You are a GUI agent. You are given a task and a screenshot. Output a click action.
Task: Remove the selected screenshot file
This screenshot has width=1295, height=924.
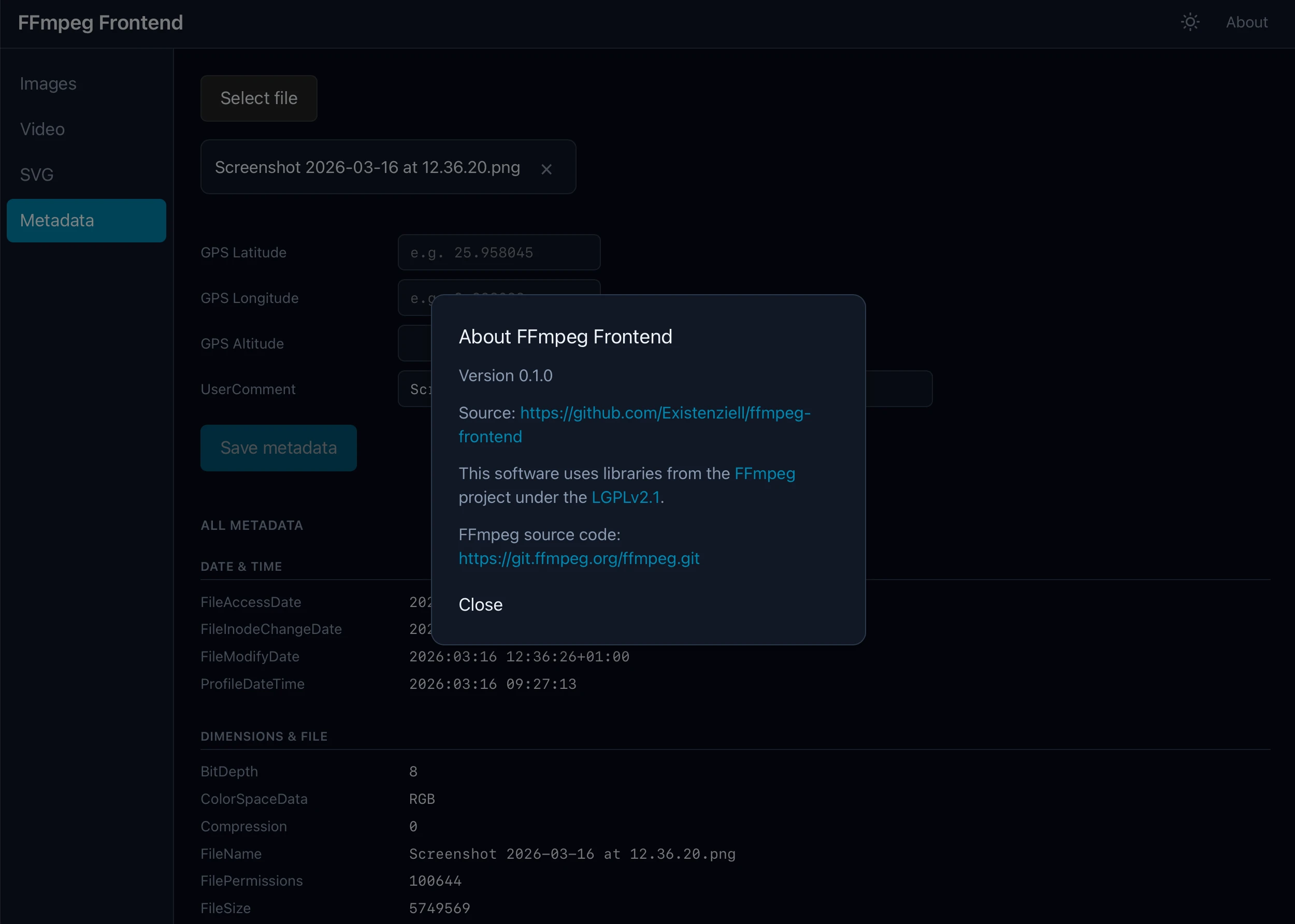[x=546, y=168]
